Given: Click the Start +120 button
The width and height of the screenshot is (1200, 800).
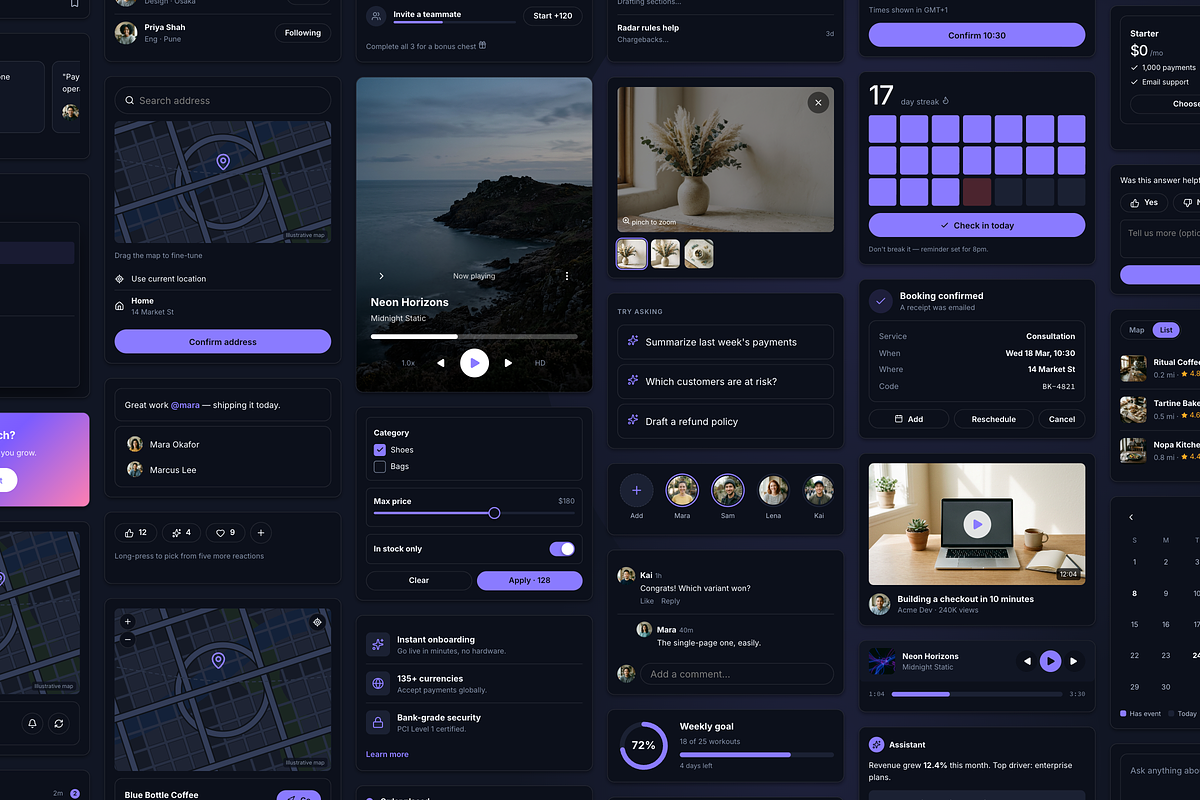Looking at the screenshot, I should (553, 16).
